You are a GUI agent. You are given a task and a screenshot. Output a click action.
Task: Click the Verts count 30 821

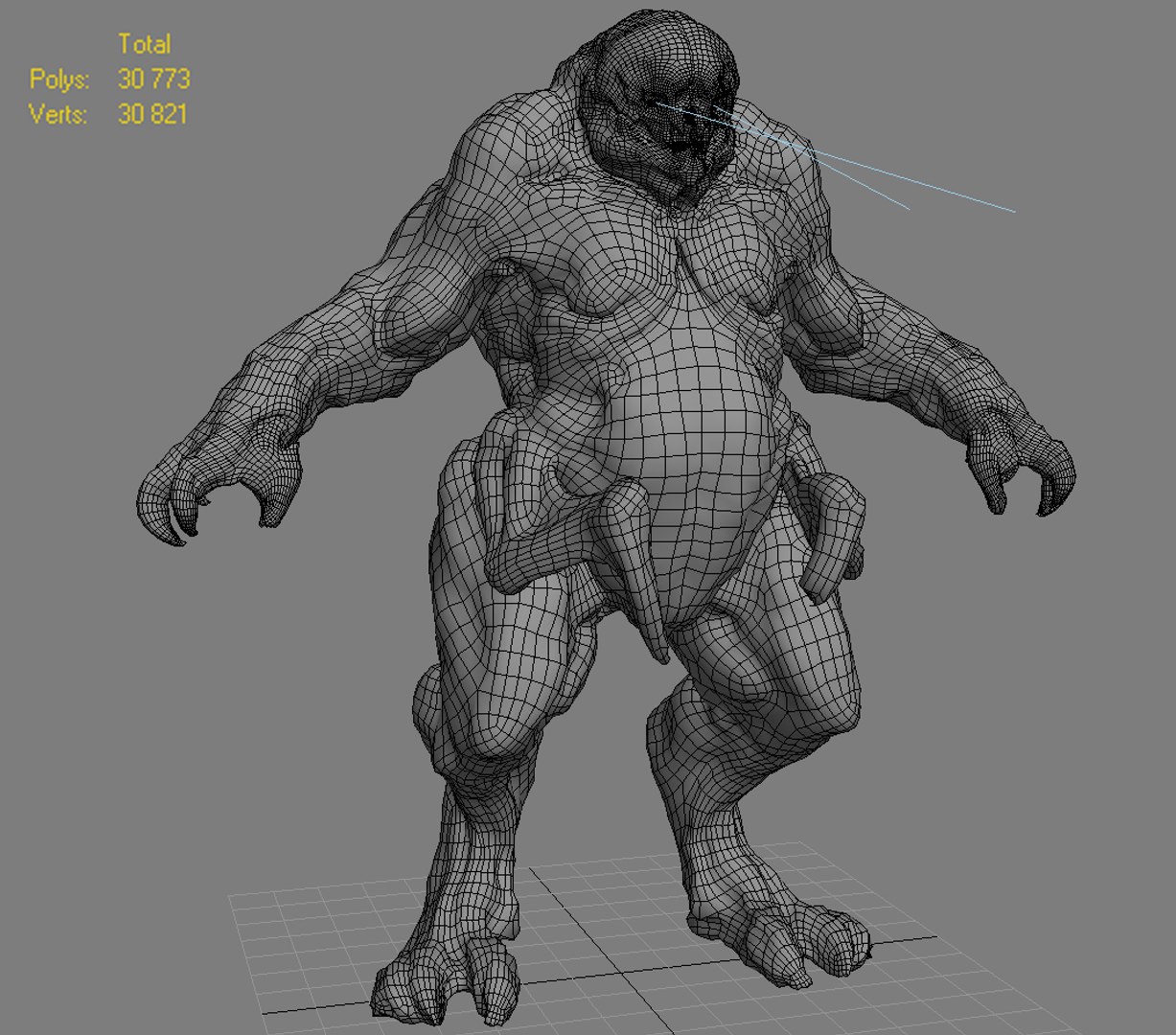click(x=152, y=114)
